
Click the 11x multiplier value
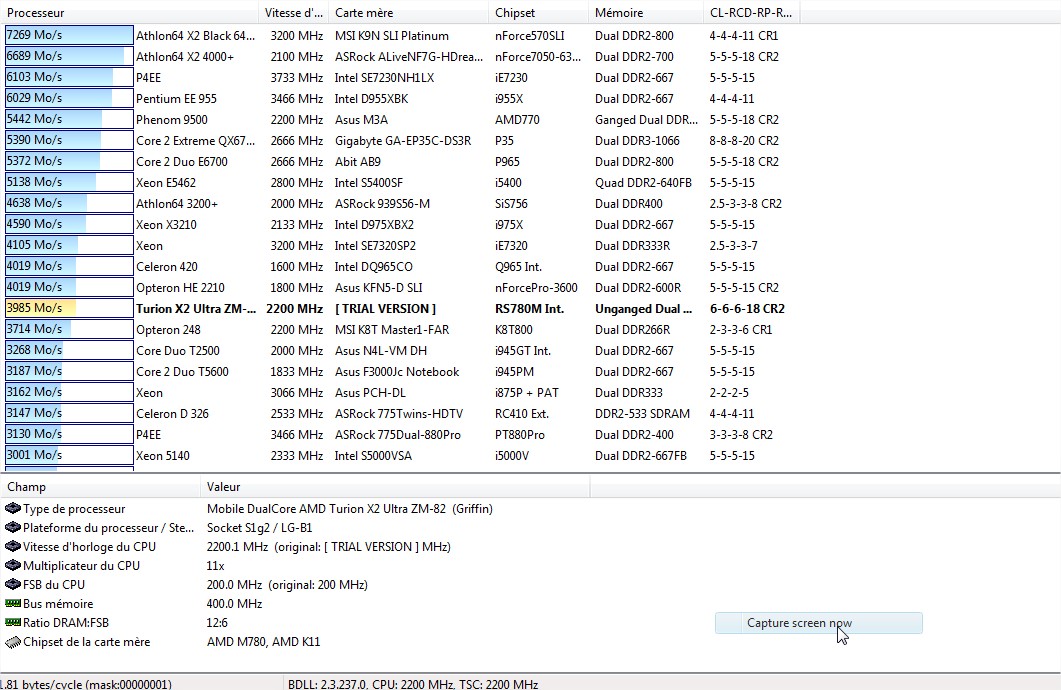coord(215,566)
